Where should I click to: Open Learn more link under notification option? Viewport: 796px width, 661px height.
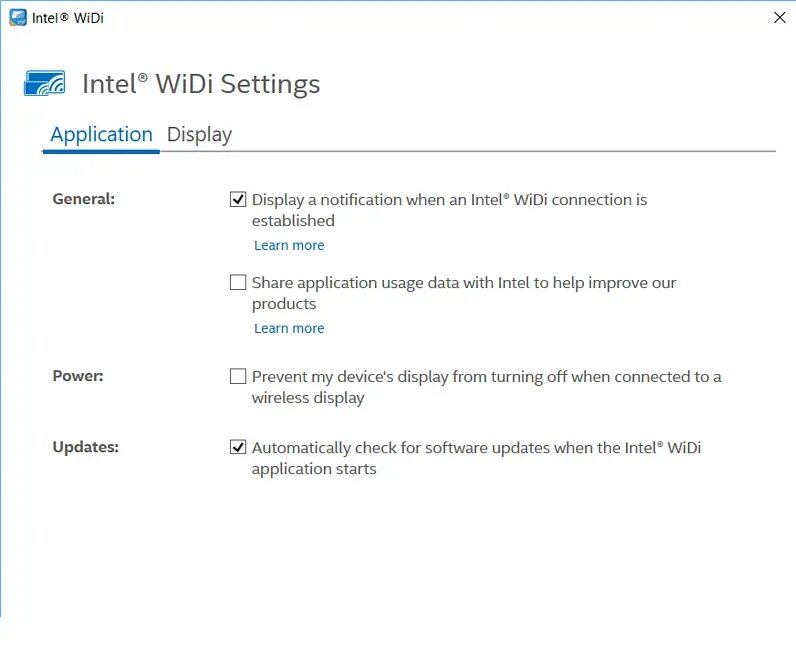(x=289, y=245)
